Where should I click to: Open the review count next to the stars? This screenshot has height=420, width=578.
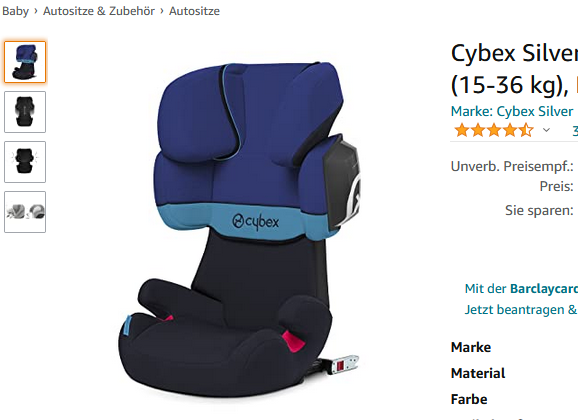coord(575,131)
